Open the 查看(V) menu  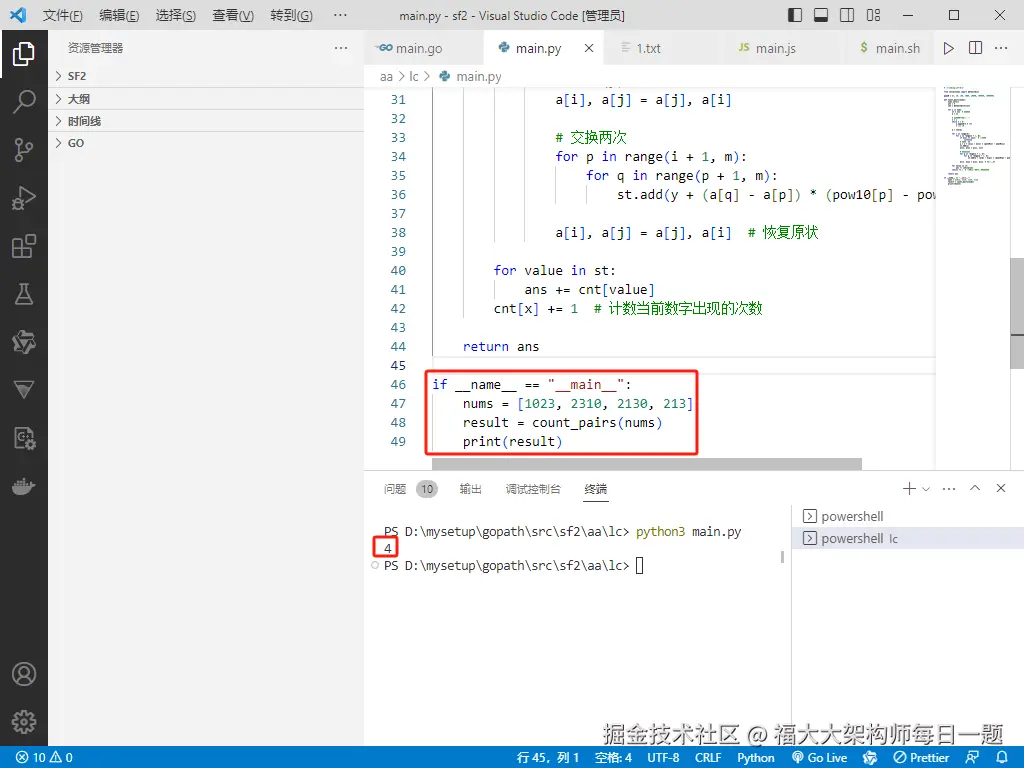[233, 15]
